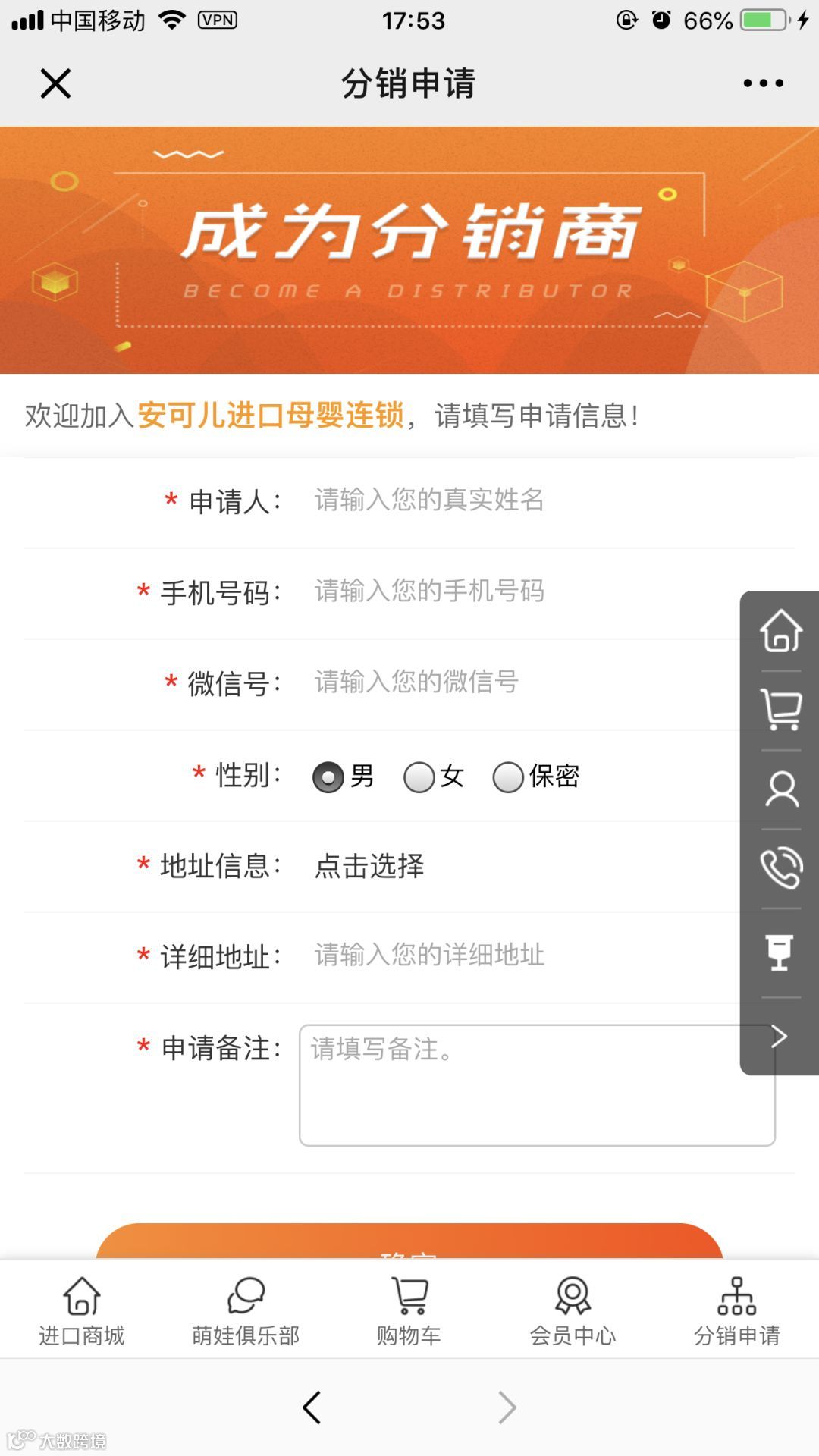Collapse the floating sidebar arrow
819x1456 pixels.
[x=779, y=1036]
